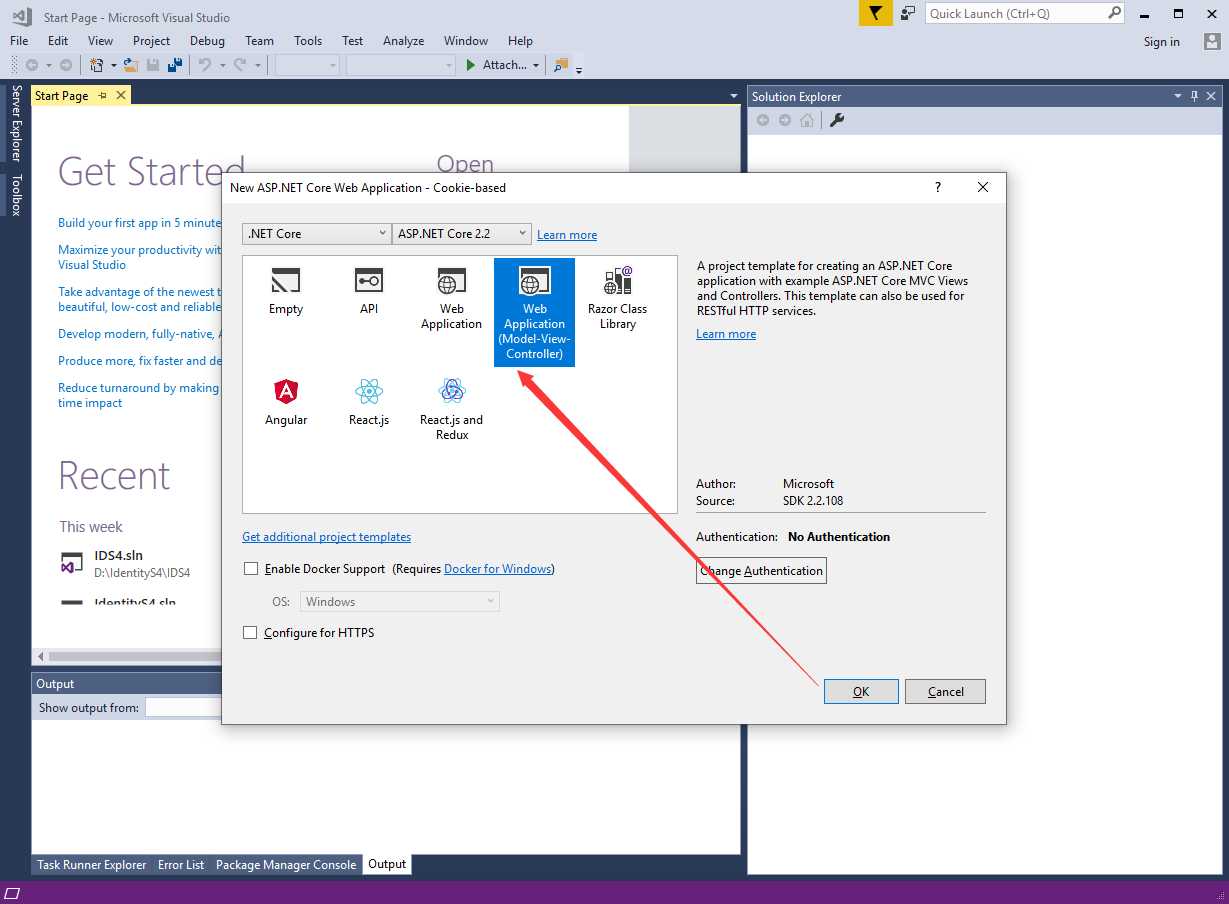Screen dimensions: 1229x904
Task: Choose the Razor Class Library template
Action: tap(617, 298)
